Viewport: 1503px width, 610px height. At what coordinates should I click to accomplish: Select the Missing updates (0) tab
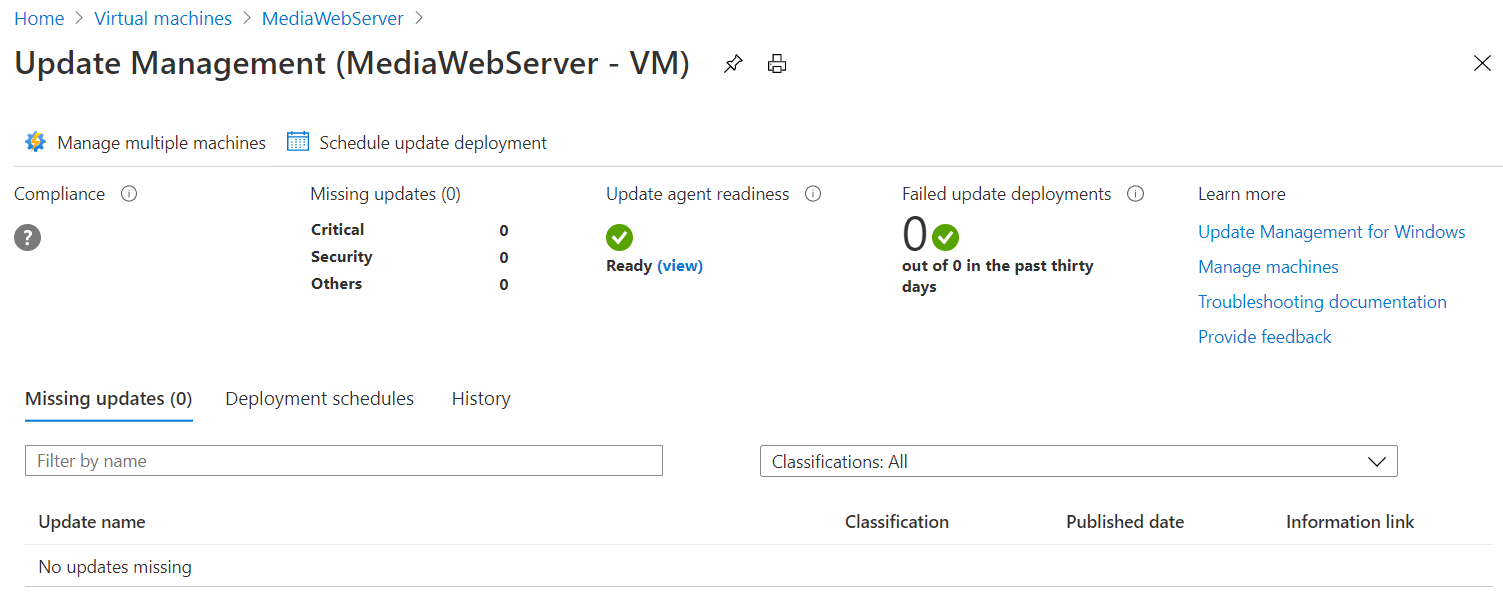tap(109, 399)
